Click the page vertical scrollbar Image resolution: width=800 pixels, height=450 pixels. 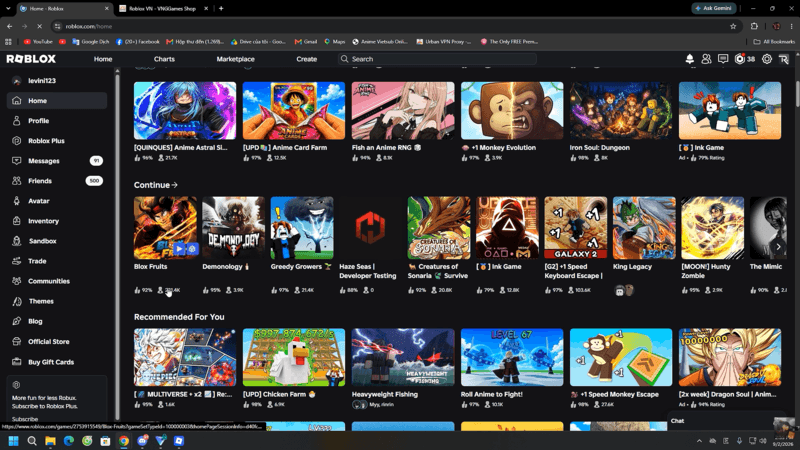797,94
